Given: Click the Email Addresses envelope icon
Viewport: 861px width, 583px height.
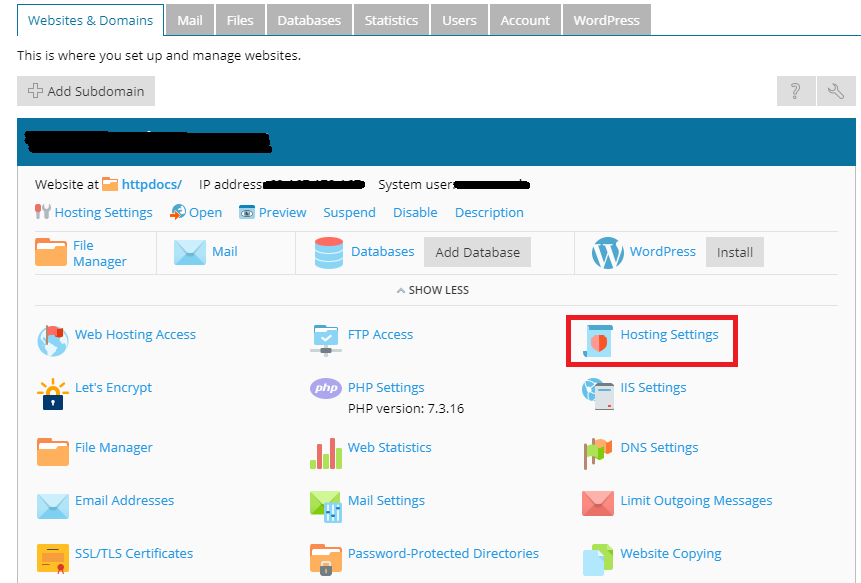Looking at the screenshot, I should coord(53,506).
